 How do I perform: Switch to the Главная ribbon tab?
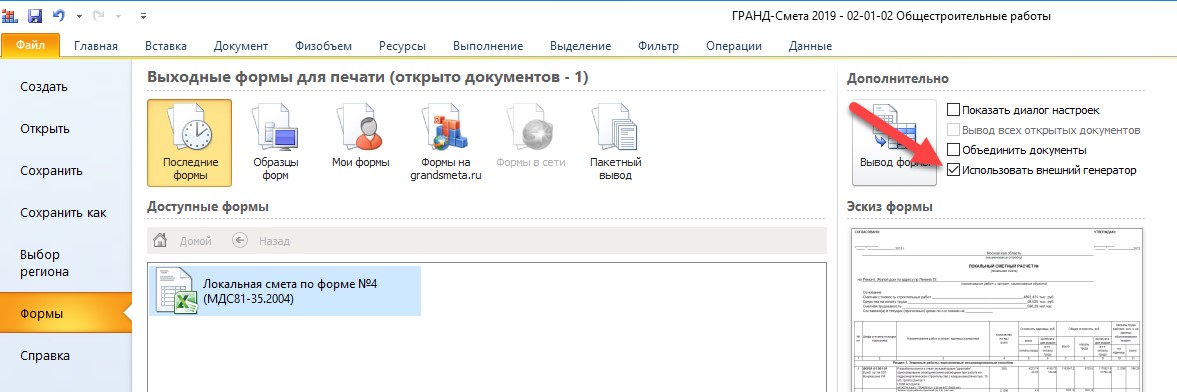click(95, 47)
